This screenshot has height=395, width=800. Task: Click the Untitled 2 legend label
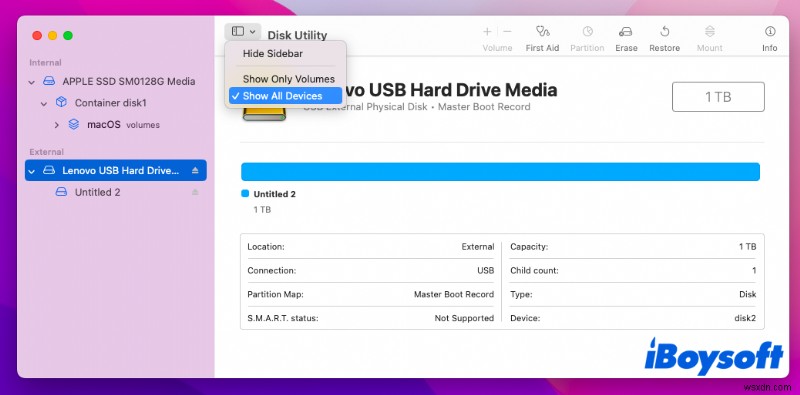click(274, 194)
